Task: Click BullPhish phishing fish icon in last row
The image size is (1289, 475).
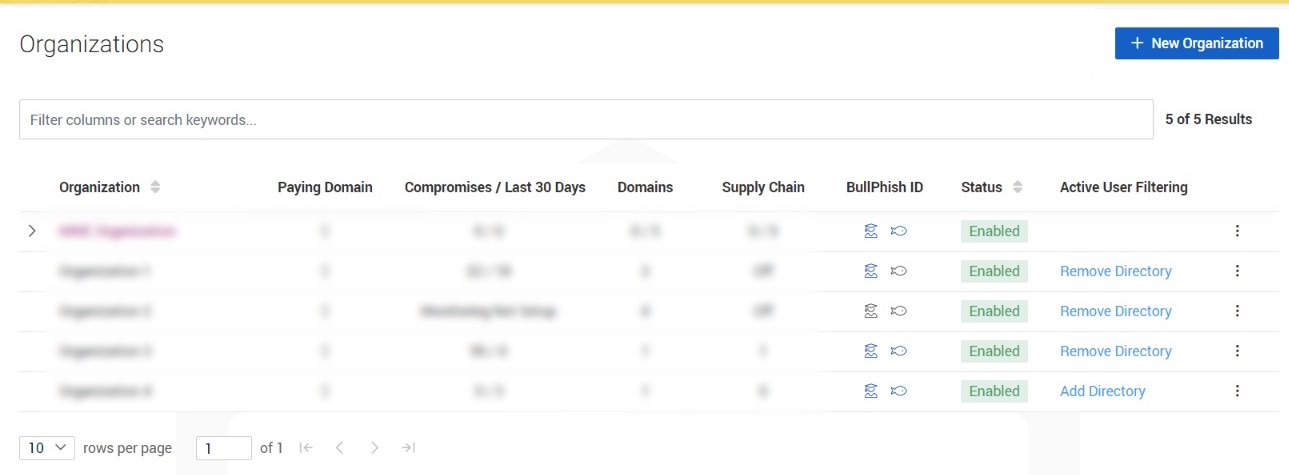Action: (x=898, y=391)
